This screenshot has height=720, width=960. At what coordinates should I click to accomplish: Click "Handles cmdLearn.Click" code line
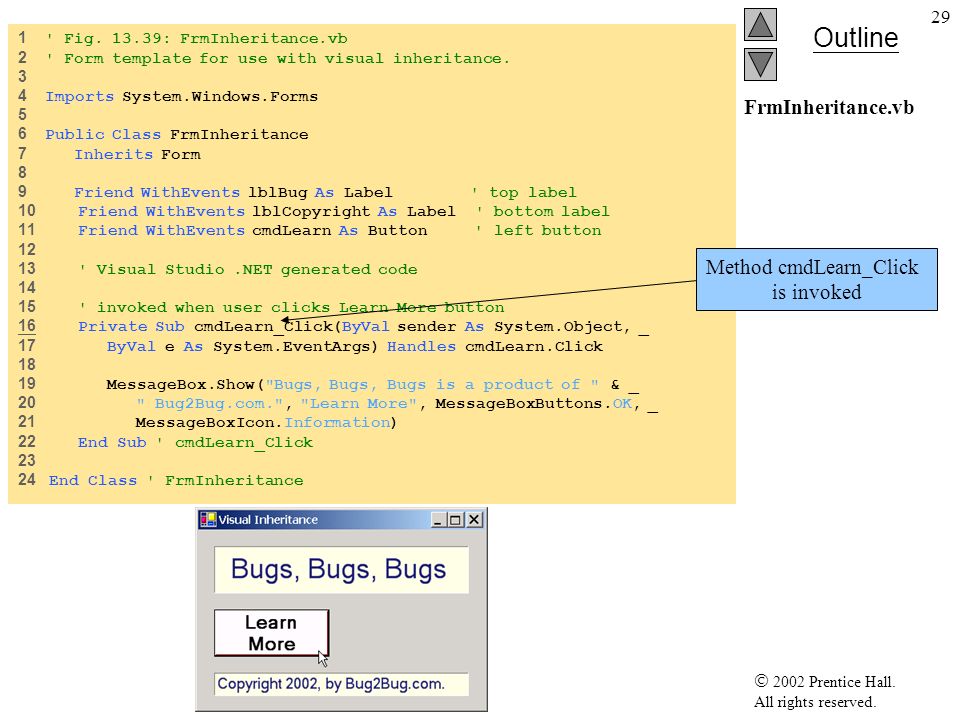click(x=354, y=347)
